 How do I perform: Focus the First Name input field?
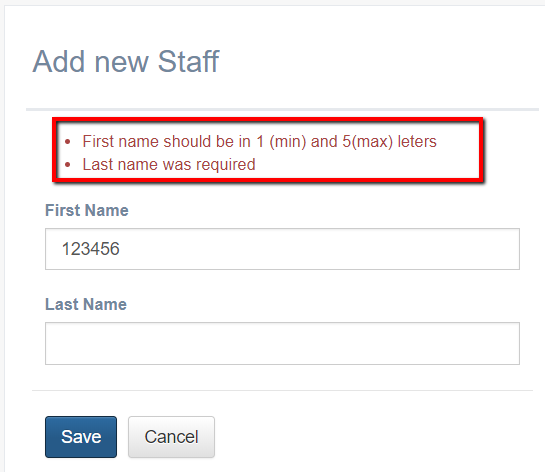coord(282,249)
